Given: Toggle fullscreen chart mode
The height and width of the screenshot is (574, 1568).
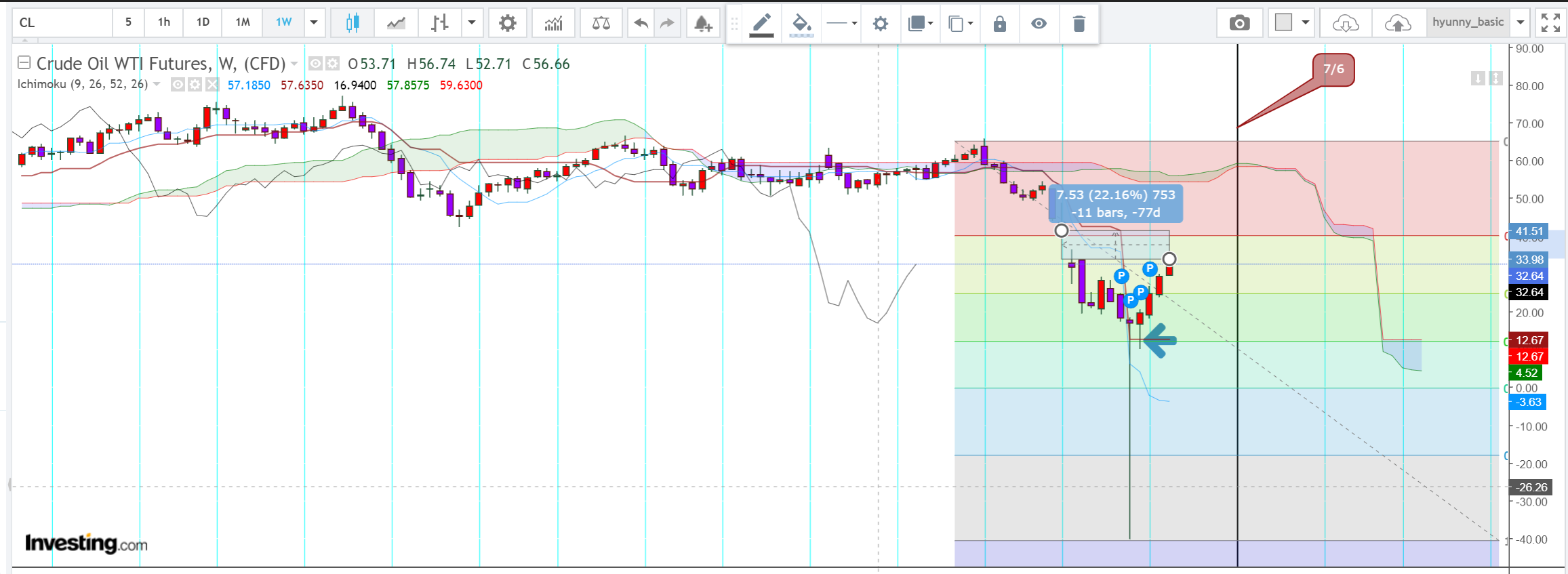Looking at the screenshot, I should pyautogui.click(x=1550, y=22).
